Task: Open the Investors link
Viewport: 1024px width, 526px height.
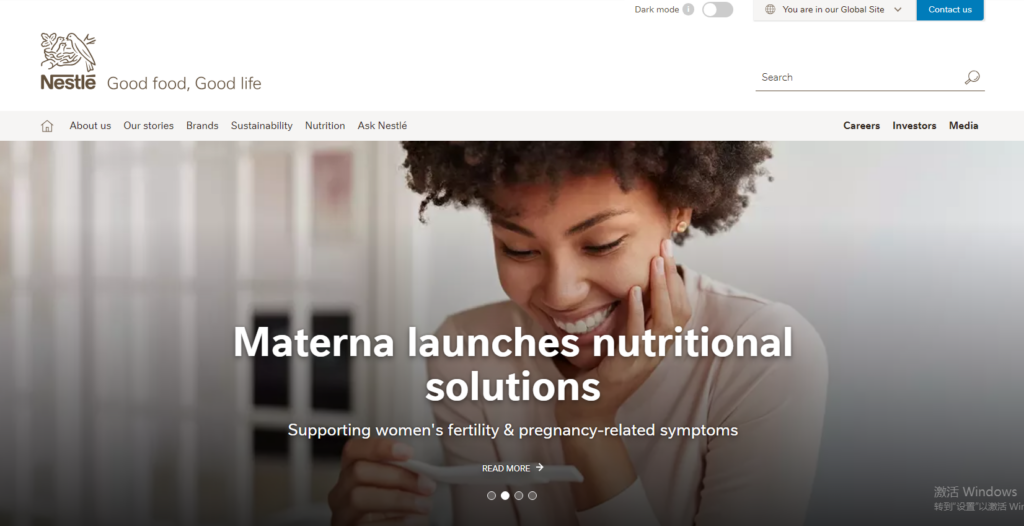Action: pos(914,125)
